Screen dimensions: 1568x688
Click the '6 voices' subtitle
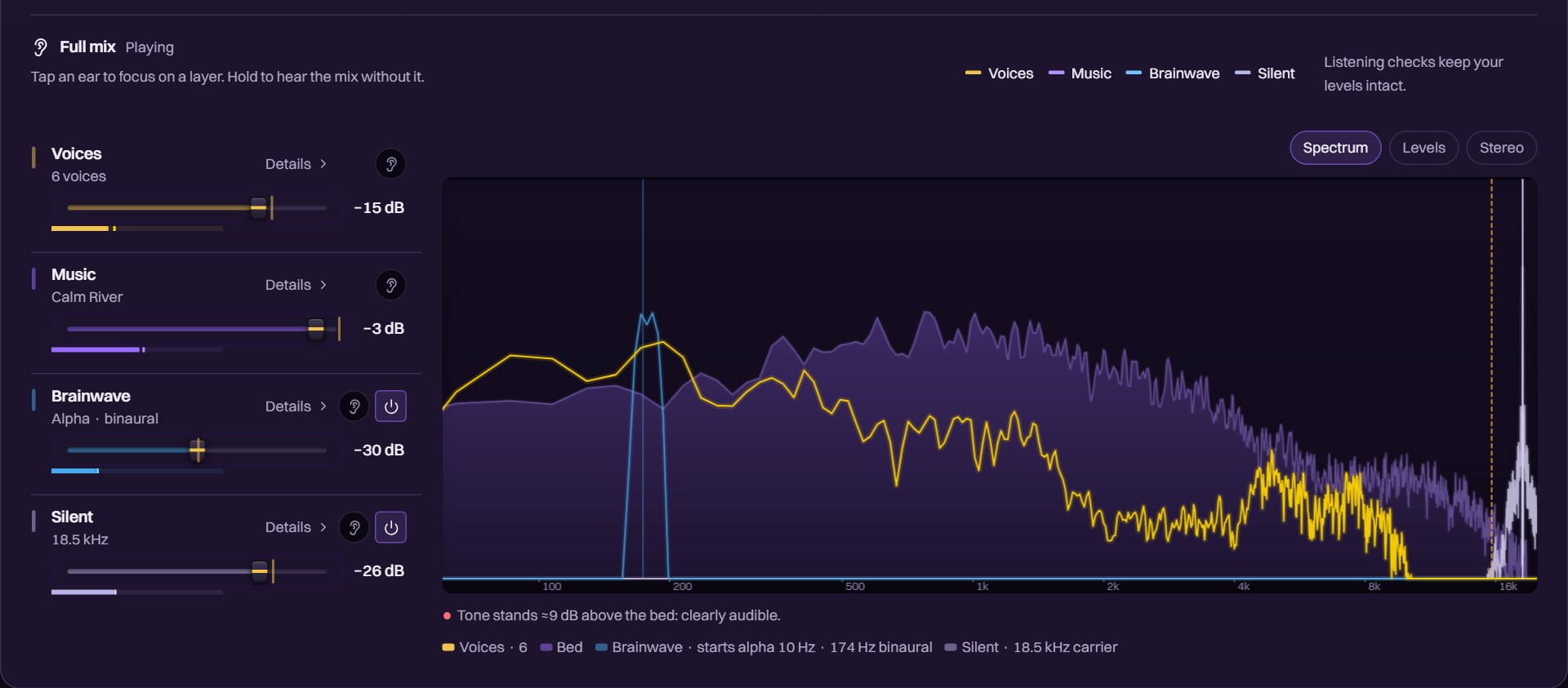(78, 176)
